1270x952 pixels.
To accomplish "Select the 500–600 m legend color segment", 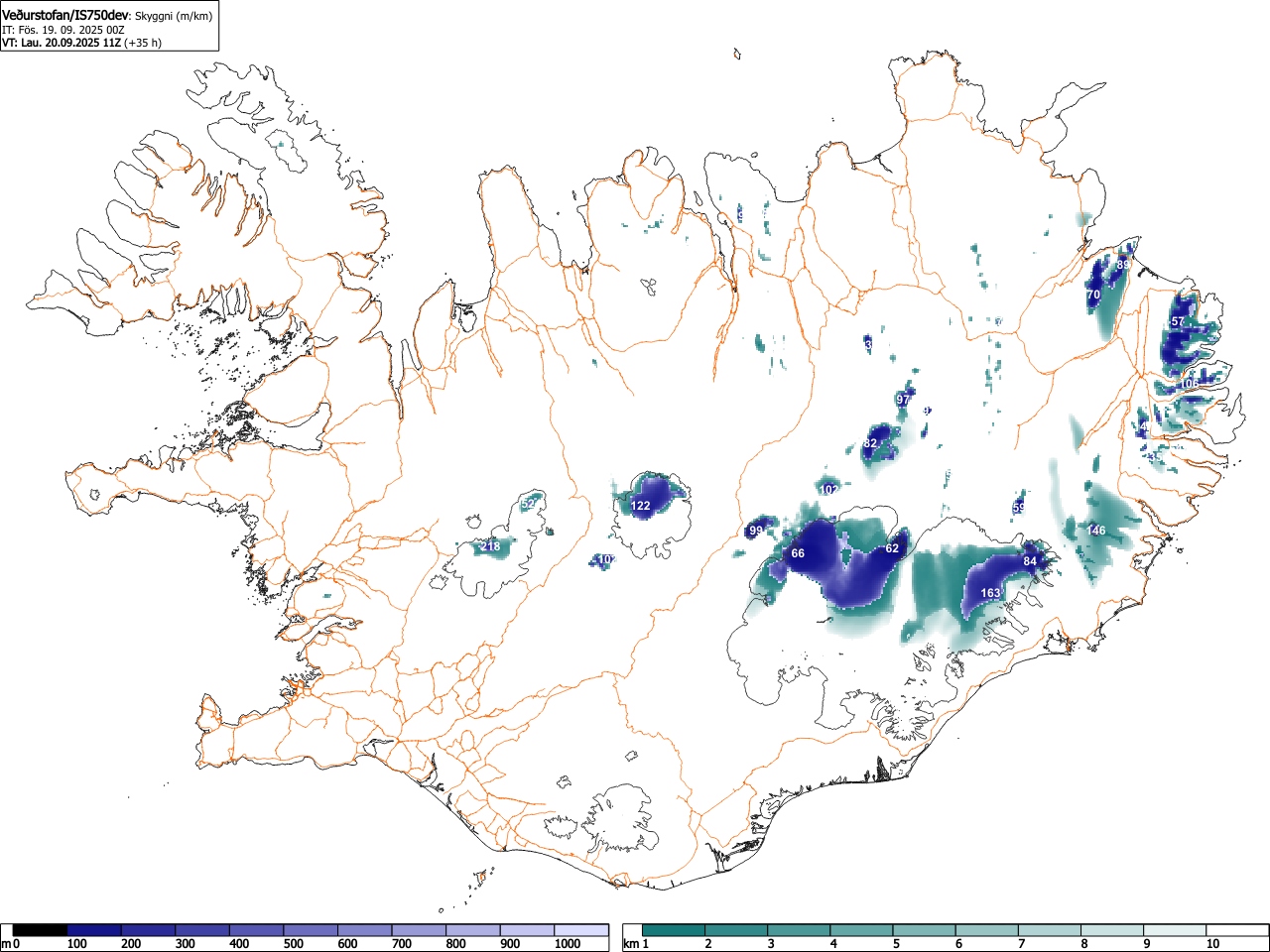I will (312, 930).
